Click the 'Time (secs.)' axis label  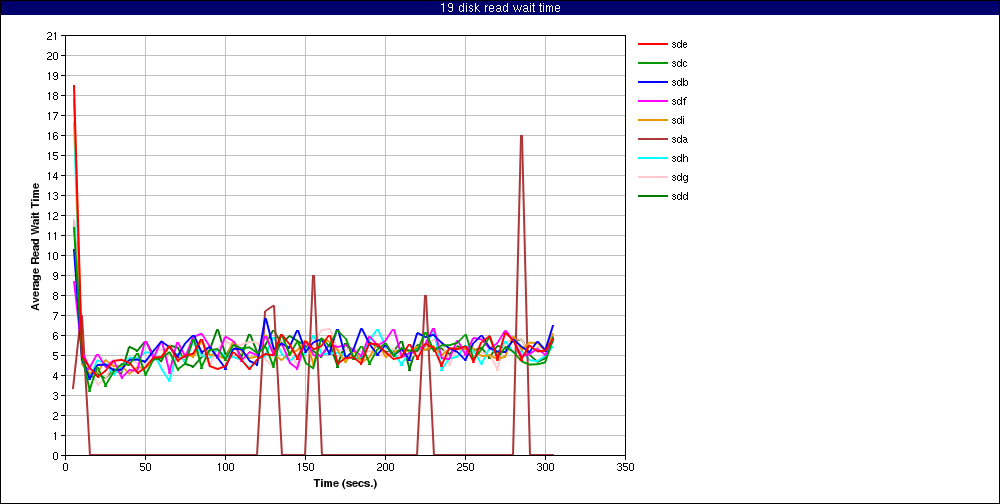click(x=345, y=483)
